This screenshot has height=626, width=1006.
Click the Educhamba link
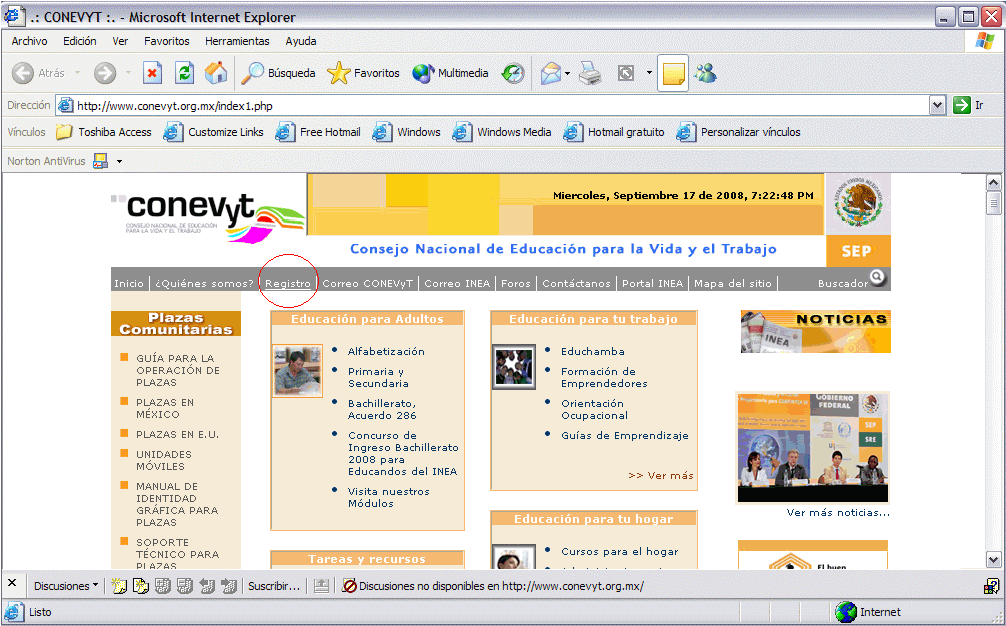coord(592,352)
